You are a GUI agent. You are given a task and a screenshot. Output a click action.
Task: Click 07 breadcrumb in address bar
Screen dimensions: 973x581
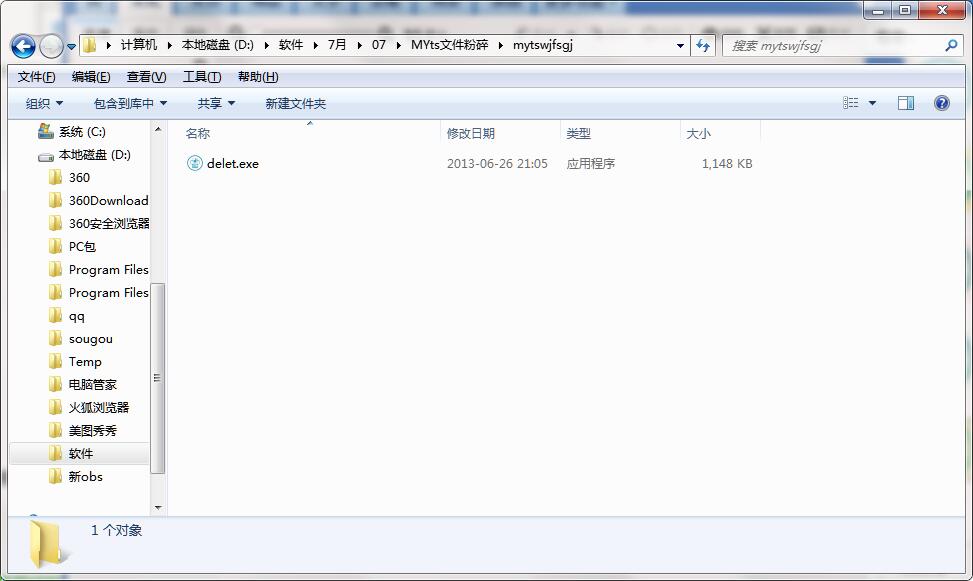(379, 45)
